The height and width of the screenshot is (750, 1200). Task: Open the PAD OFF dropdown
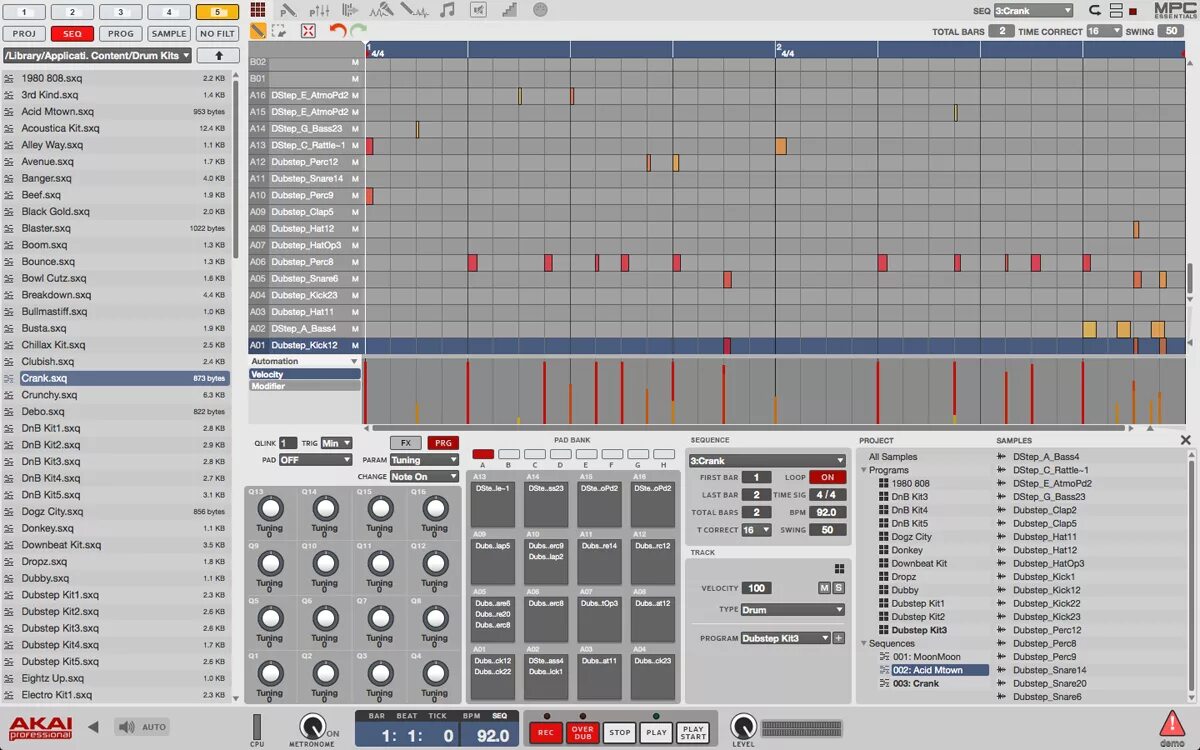(315, 460)
